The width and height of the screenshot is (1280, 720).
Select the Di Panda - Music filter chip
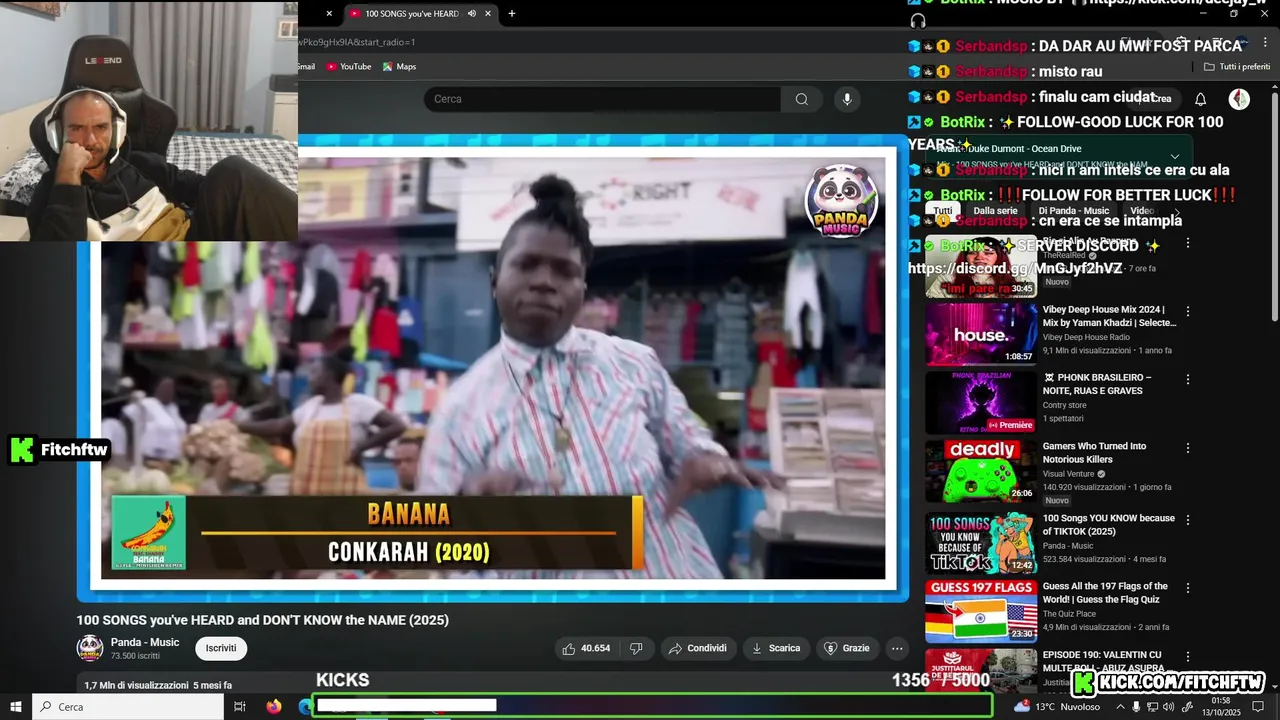pos(1074,211)
